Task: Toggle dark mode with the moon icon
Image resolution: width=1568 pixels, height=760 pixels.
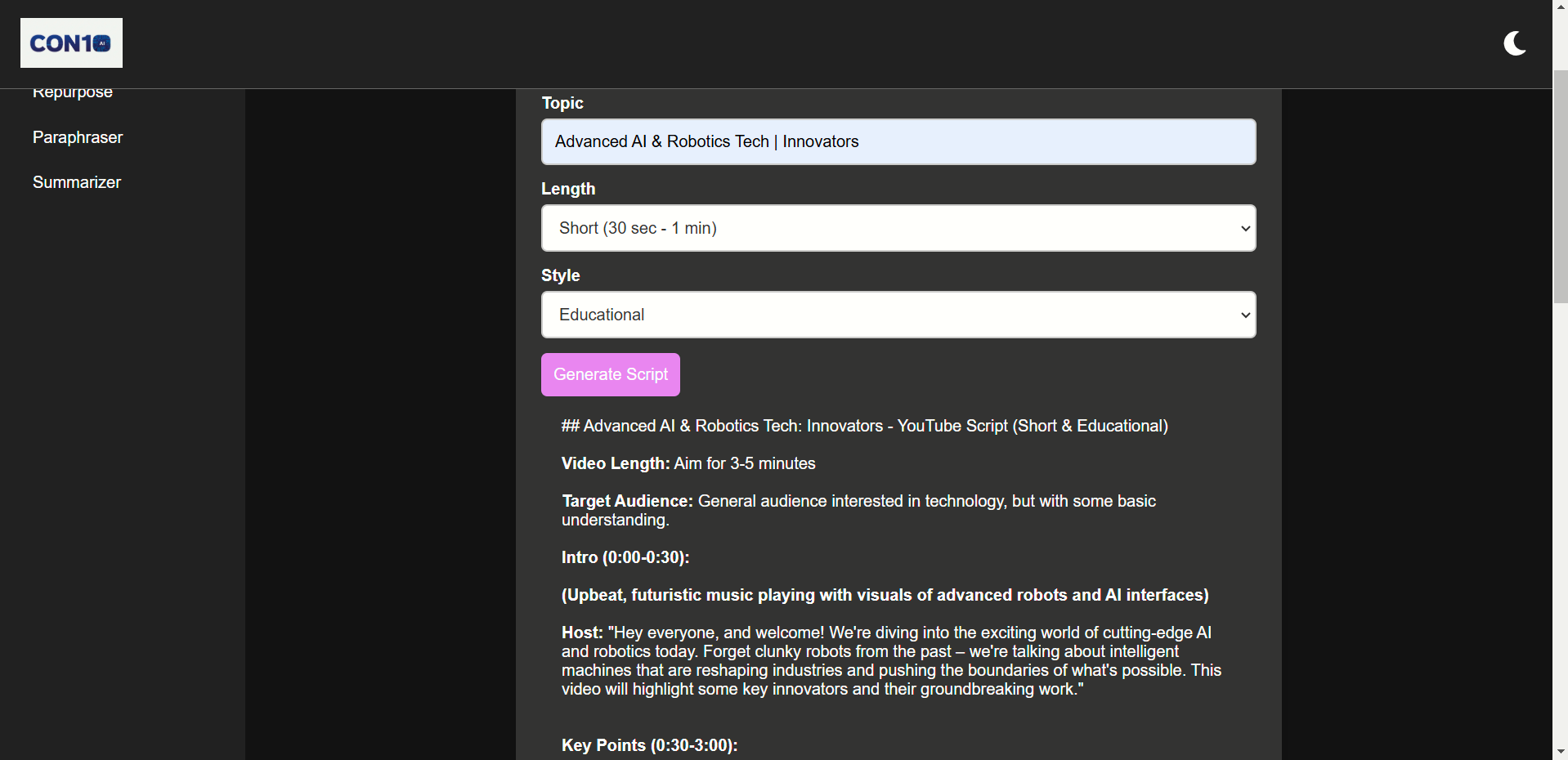Action: tap(1514, 43)
